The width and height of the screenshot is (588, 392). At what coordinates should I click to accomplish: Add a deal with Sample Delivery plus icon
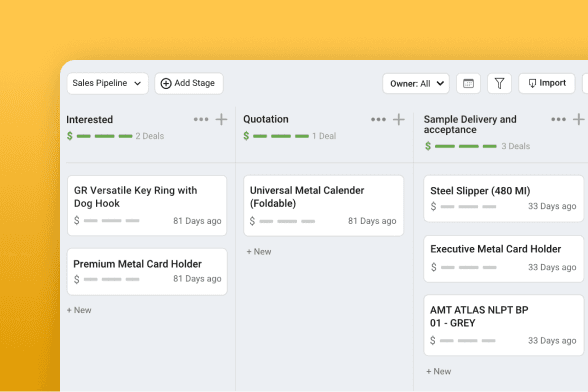coord(579,119)
